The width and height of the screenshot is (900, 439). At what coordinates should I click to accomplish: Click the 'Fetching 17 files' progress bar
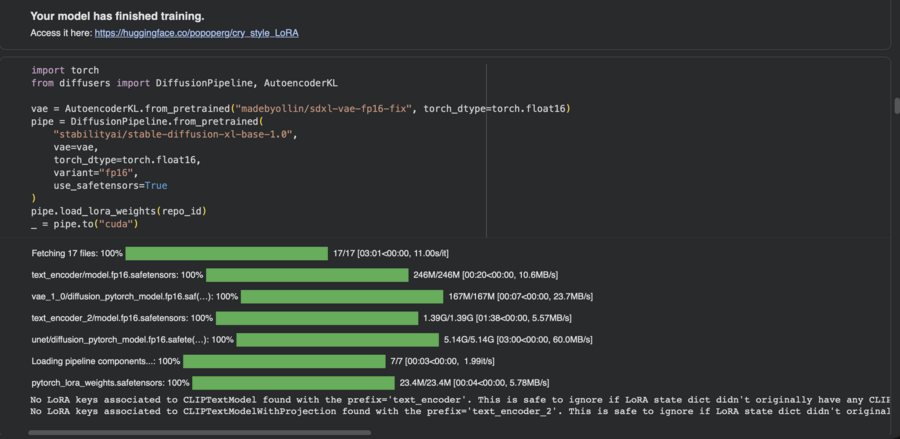click(227, 254)
